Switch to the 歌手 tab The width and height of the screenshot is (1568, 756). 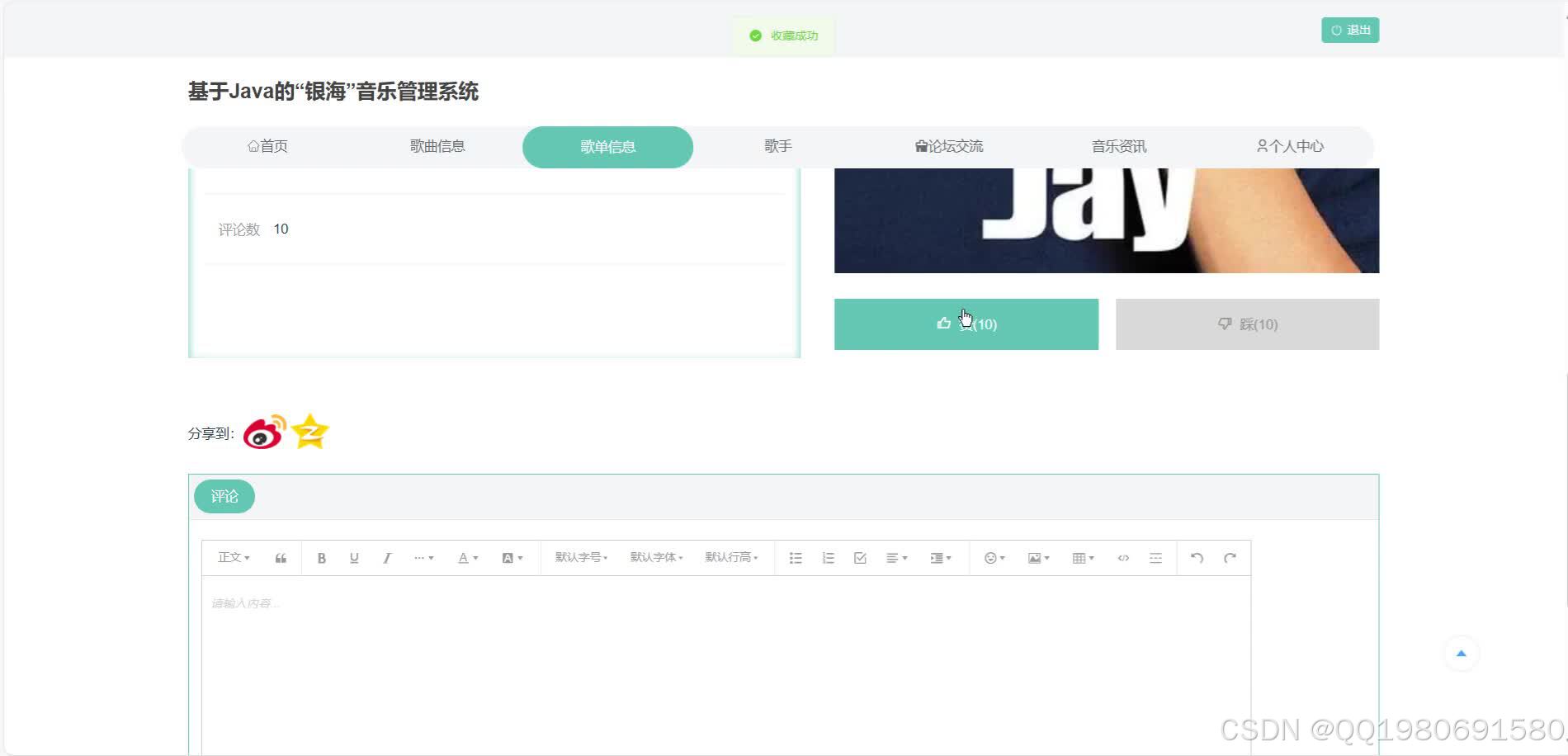point(777,146)
